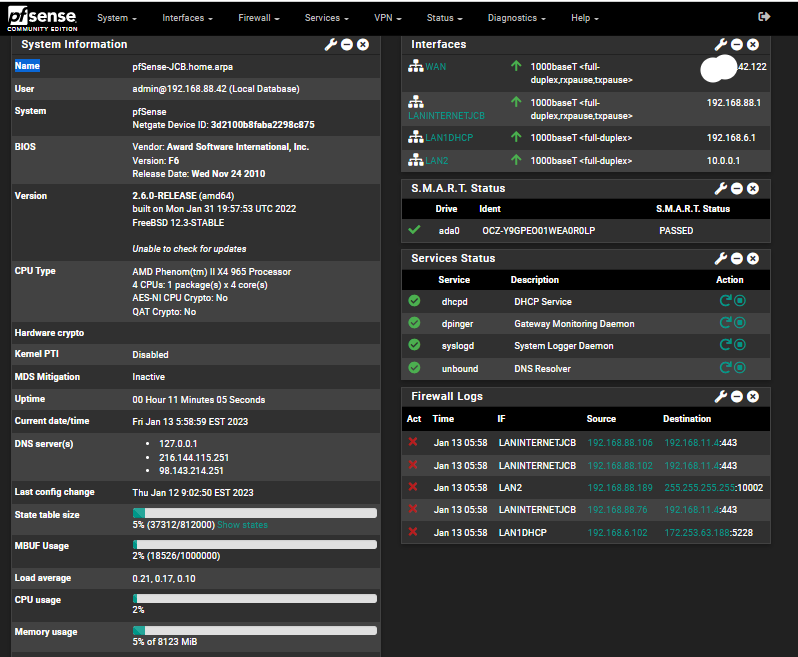The width and height of the screenshot is (798, 657).
Task: Open the WAN interface link
Action: click(436, 67)
